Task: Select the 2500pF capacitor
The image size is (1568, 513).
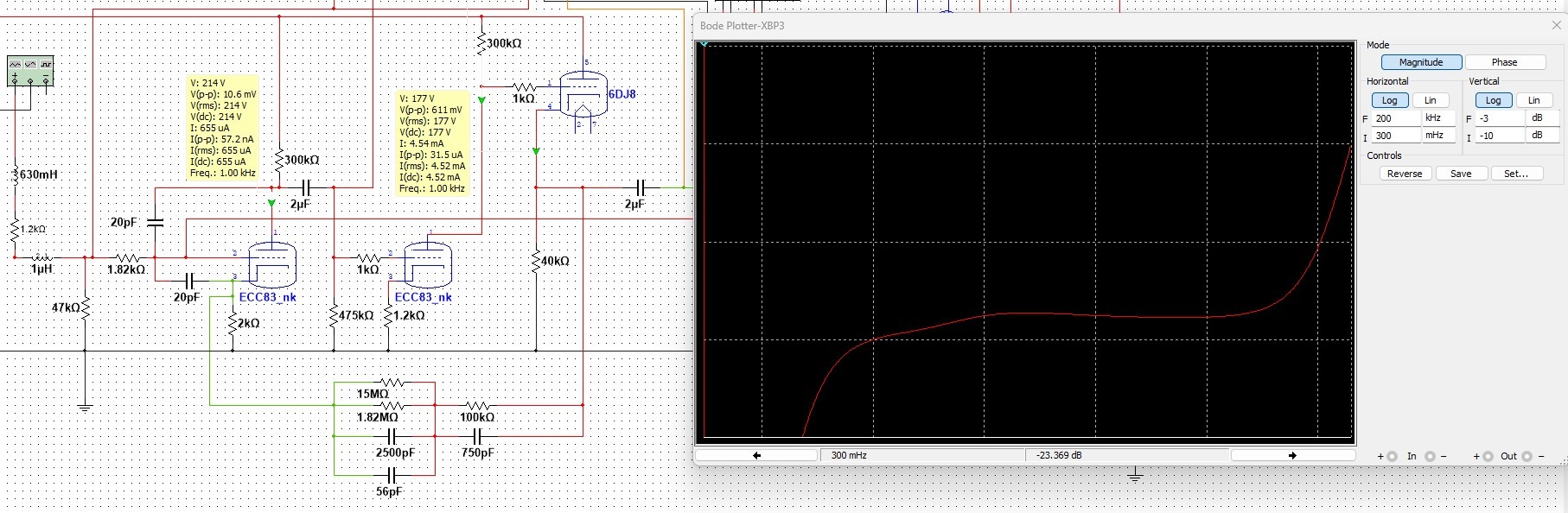Action: coord(392,436)
